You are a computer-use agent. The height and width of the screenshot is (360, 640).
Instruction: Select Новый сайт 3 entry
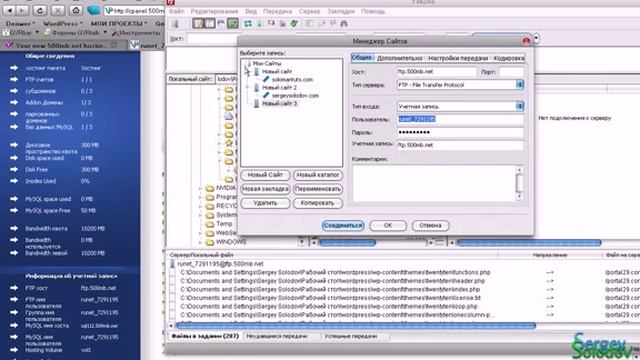pos(280,104)
